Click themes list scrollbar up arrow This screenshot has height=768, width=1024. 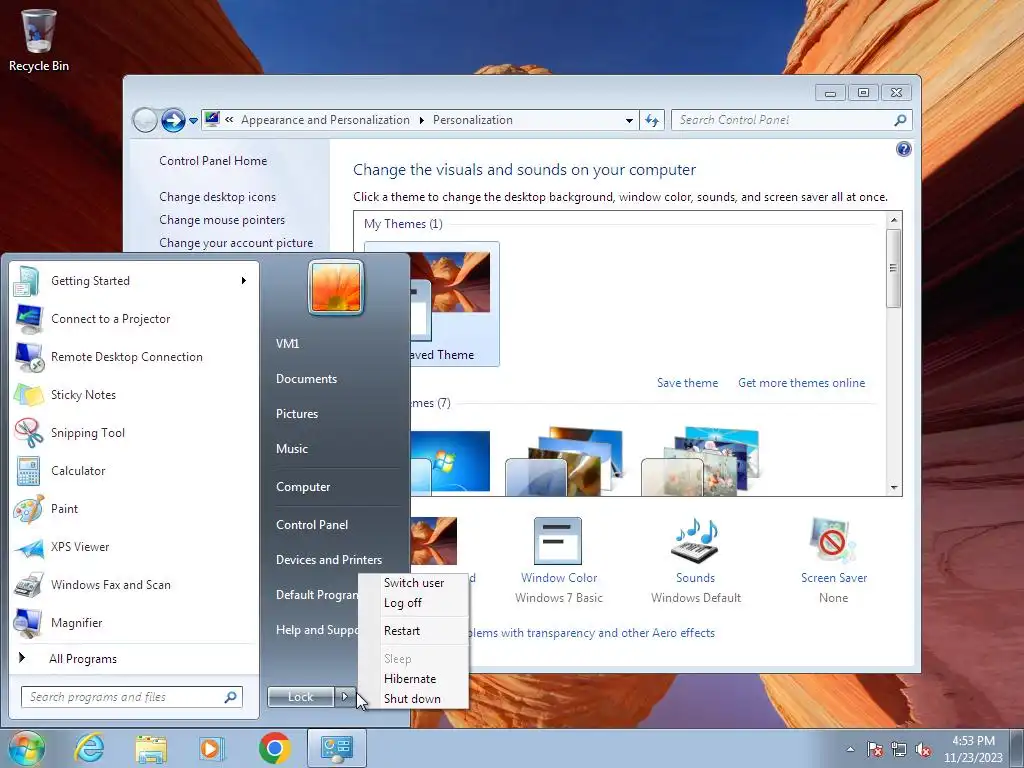[894, 220]
